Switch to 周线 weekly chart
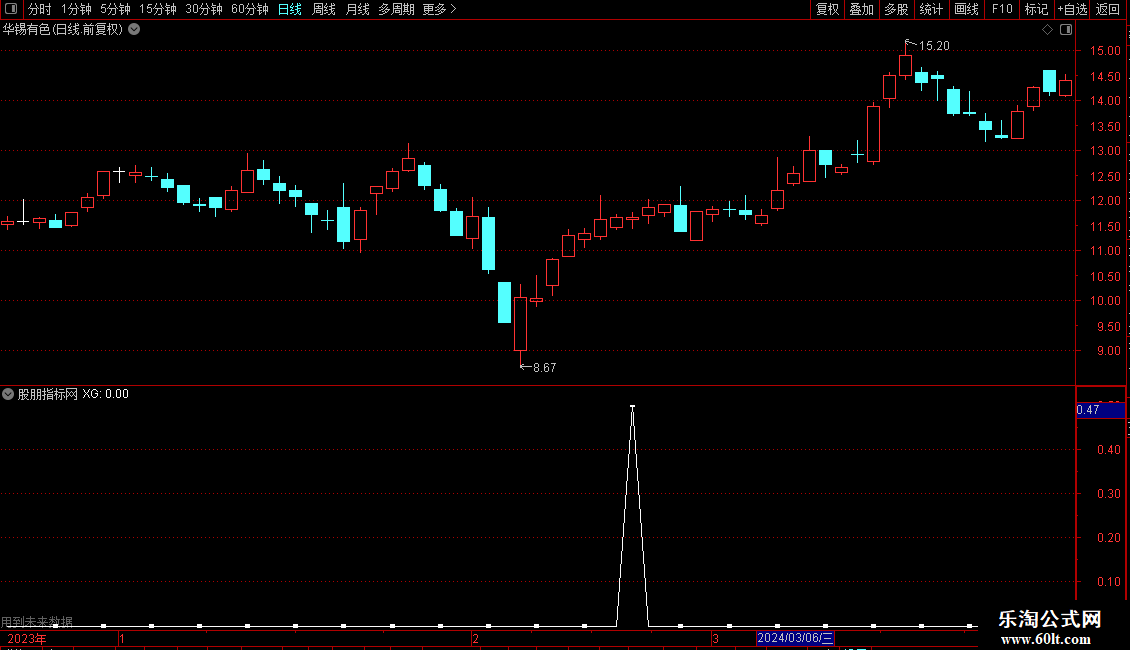 (324, 9)
